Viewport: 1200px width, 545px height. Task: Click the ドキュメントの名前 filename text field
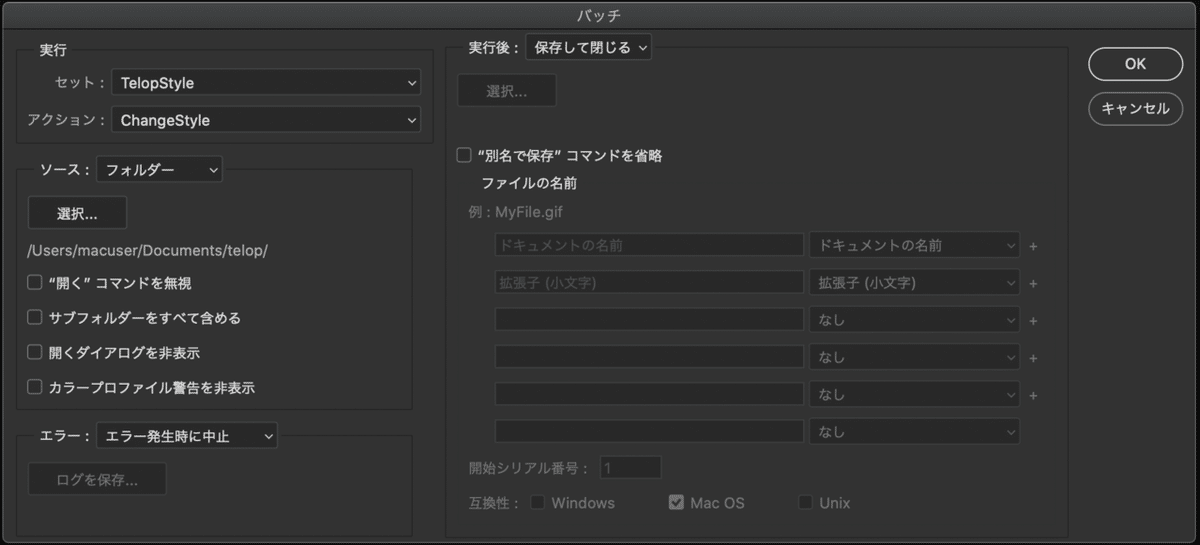[x=649, y=245]
